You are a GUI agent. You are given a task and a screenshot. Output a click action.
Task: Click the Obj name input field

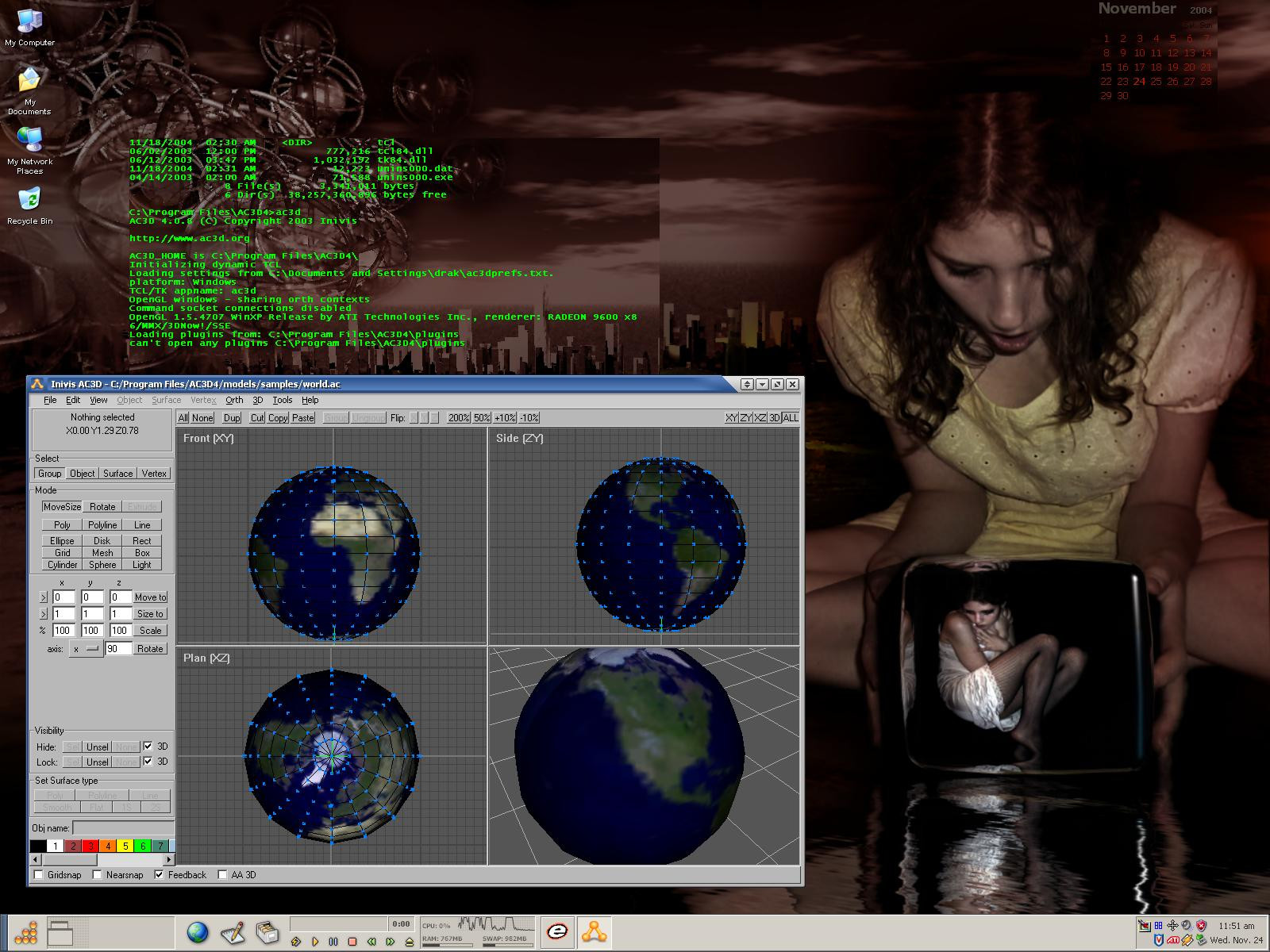point(122,828)
